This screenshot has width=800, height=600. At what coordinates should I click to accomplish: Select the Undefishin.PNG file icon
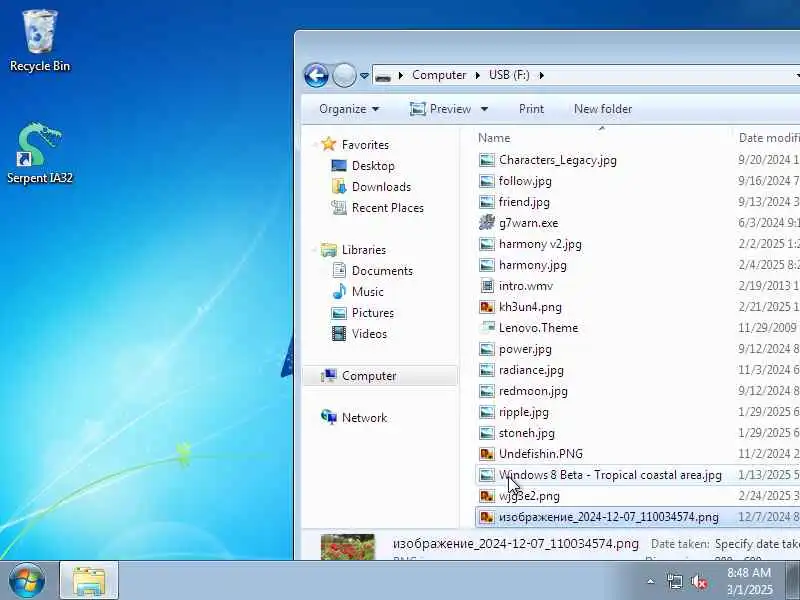point(487,454)
